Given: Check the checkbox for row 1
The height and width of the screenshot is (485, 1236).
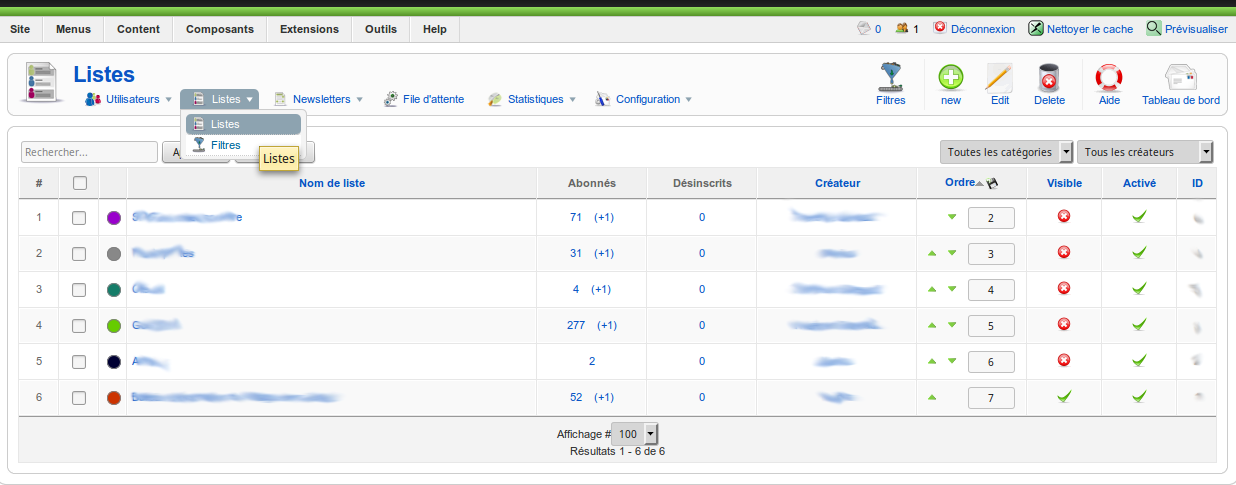Looking at the screenshot, I should 79,218.
